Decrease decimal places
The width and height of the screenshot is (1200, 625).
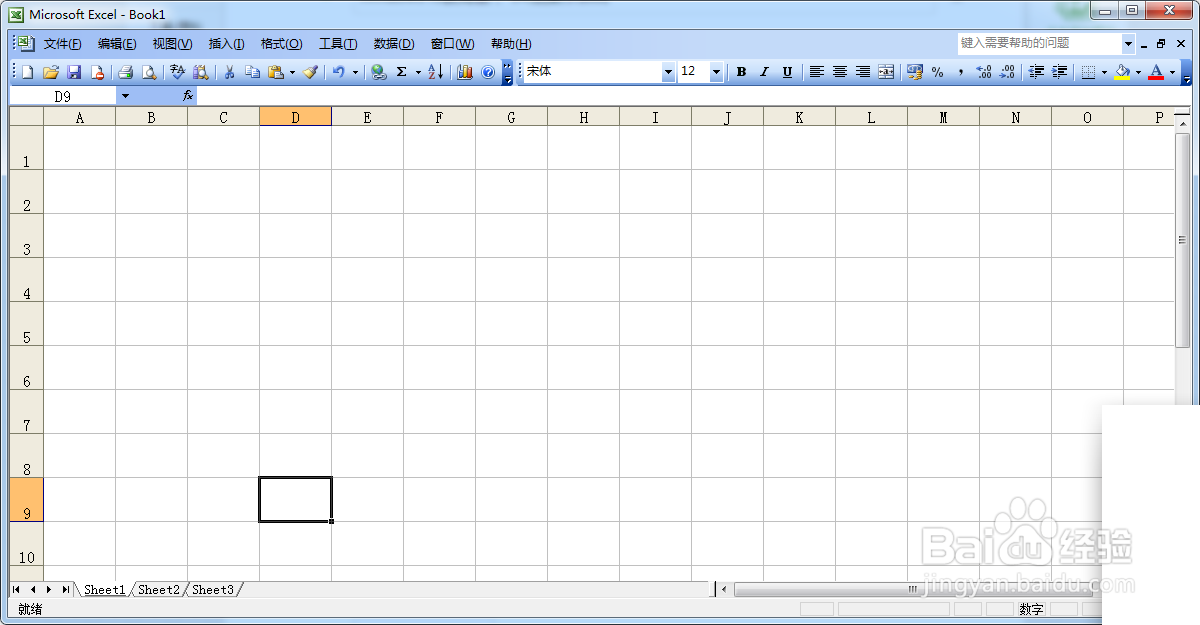coord(1007,72)
